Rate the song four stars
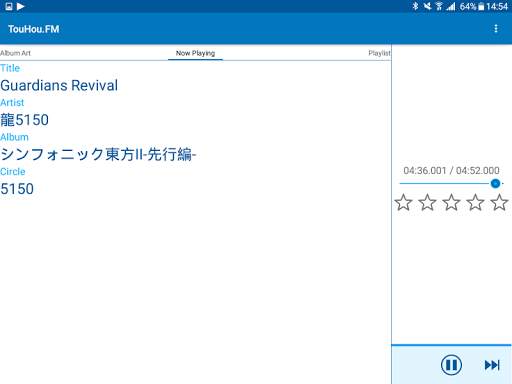Screen dimensions: 512x384 pyautogui.click(x=475, y=202)
